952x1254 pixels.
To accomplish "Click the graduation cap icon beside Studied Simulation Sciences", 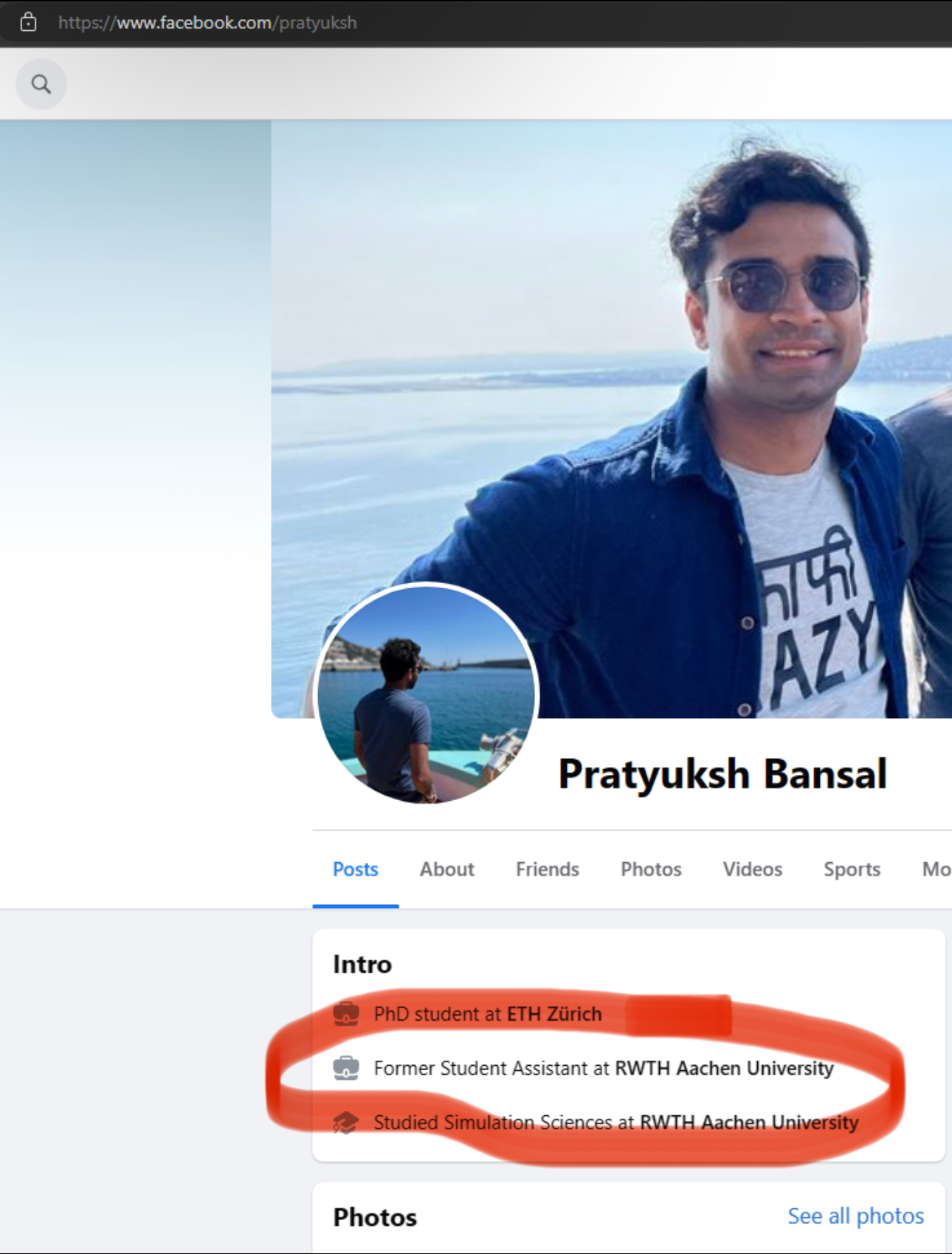I will [345, 1123].
